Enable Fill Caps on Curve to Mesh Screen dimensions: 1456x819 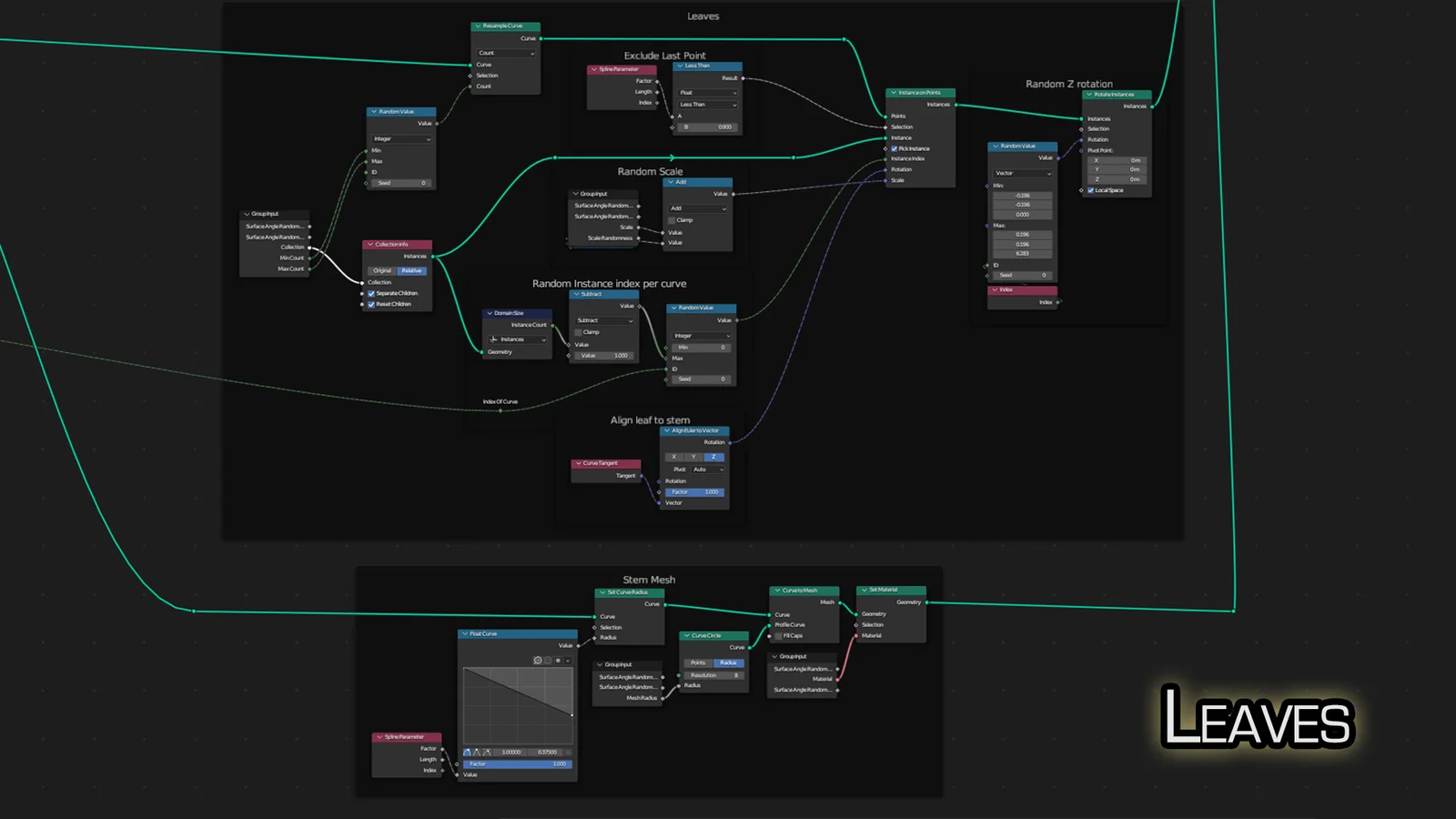click(x=778, y=636)
